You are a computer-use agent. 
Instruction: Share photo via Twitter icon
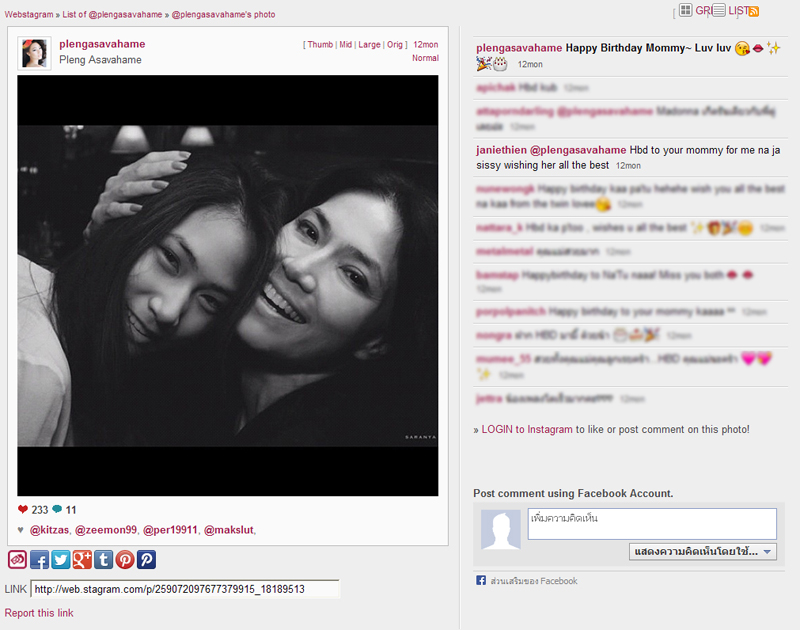click(x=60, y=560)
